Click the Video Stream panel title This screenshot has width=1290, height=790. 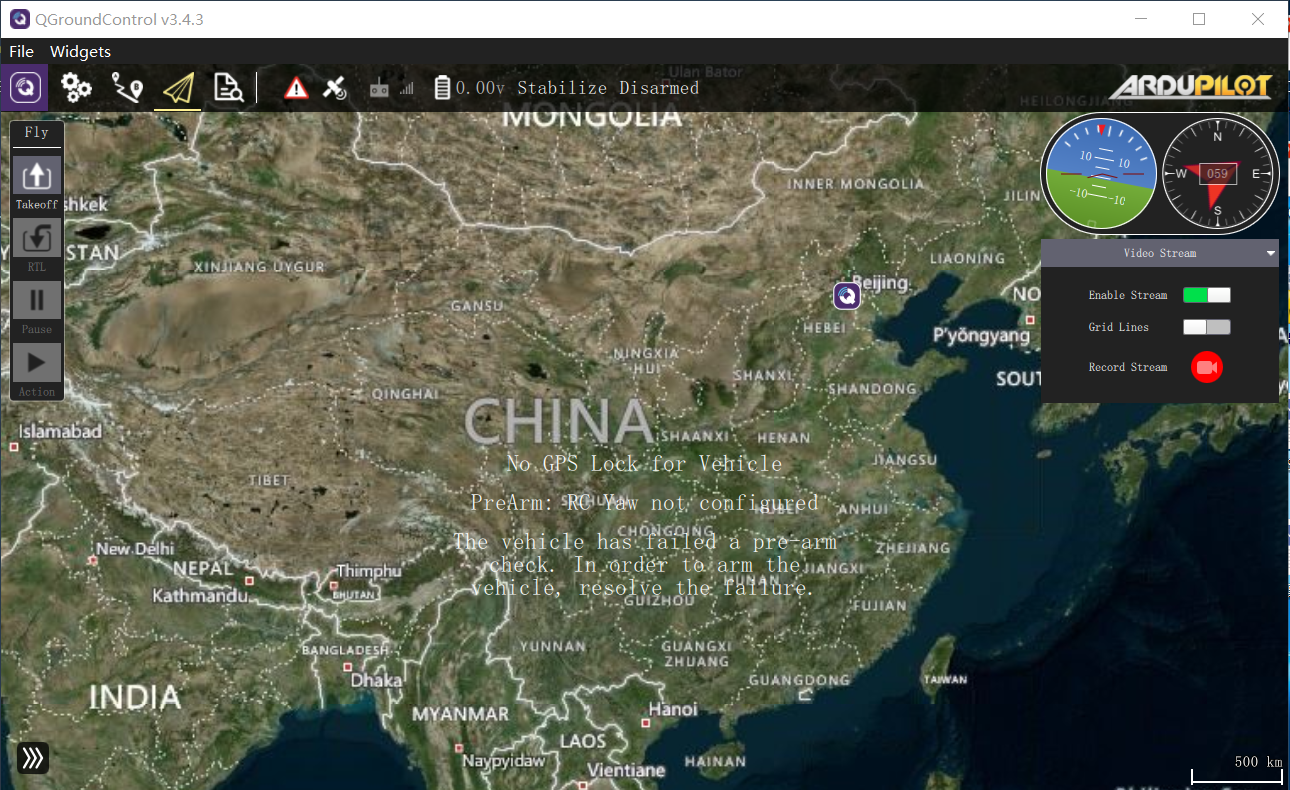(x=1160, y=253)
